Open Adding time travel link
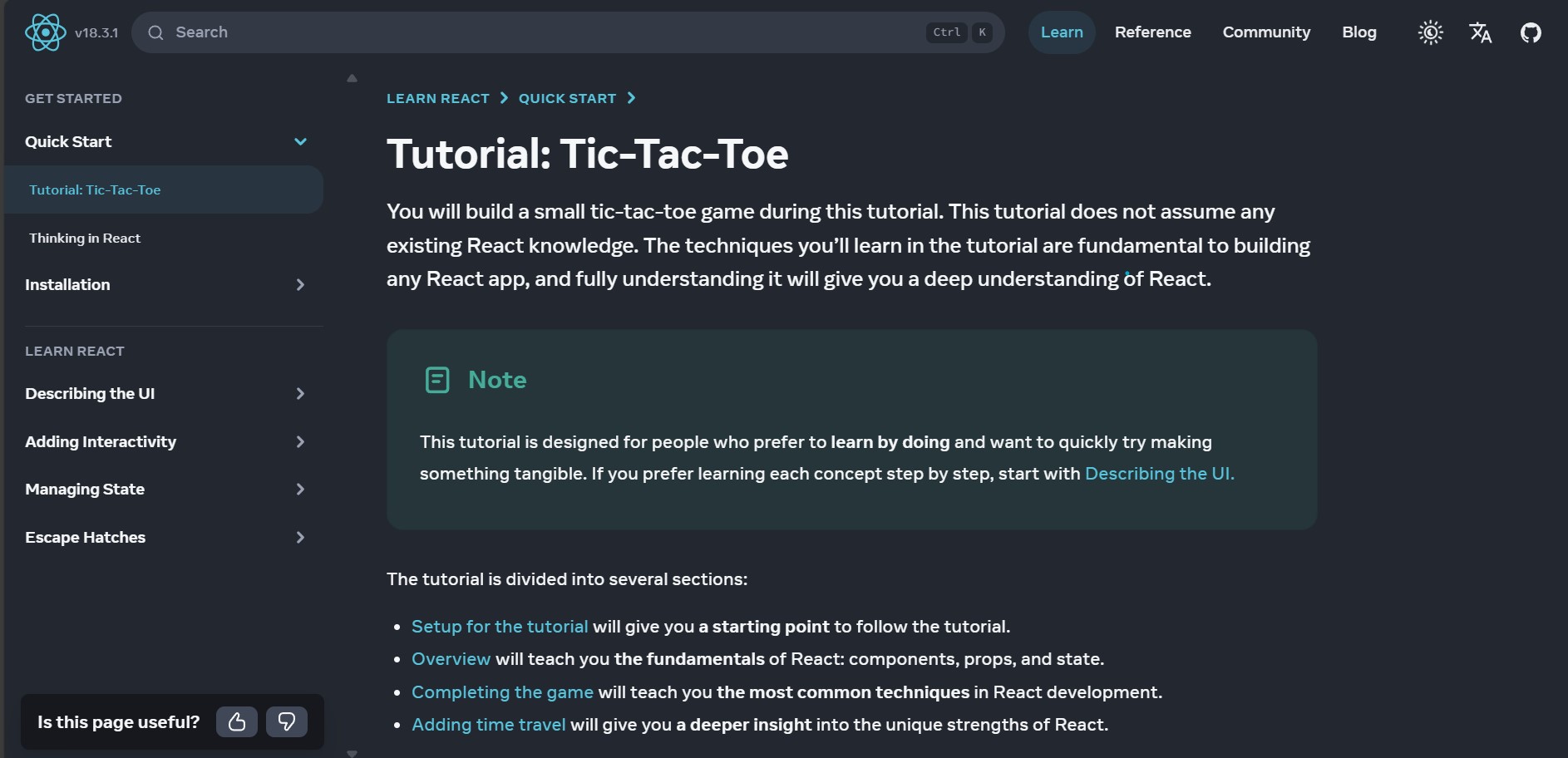1568x758 pixels. [x=489, y=724]
